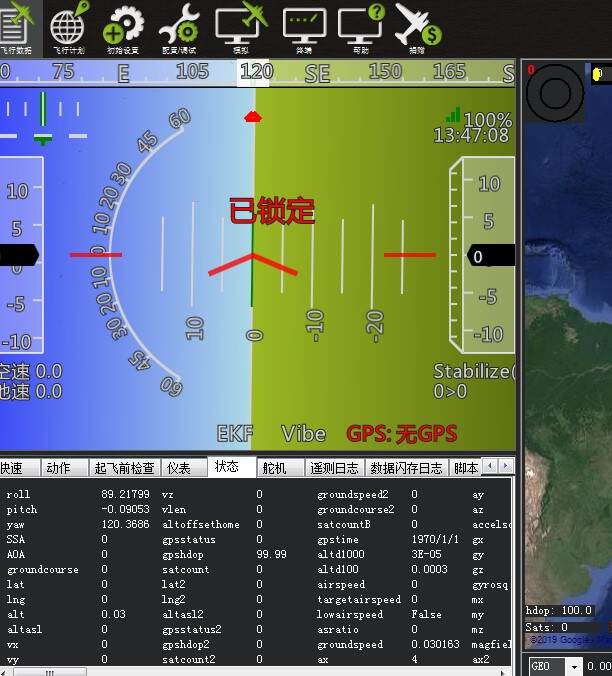Expand the GEO coordinate system dropdown
This screenshot has width=612, height=676.
coord(574,666)
